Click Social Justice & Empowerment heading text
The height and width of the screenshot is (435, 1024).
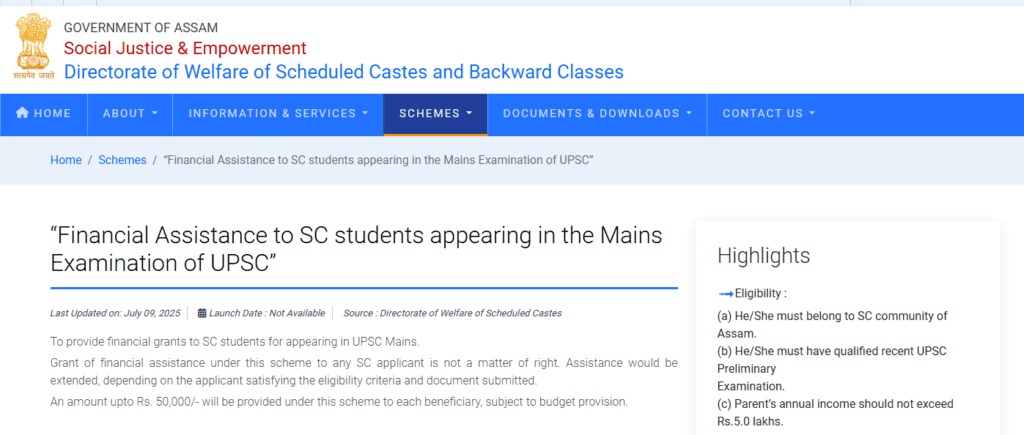point(185,48)
